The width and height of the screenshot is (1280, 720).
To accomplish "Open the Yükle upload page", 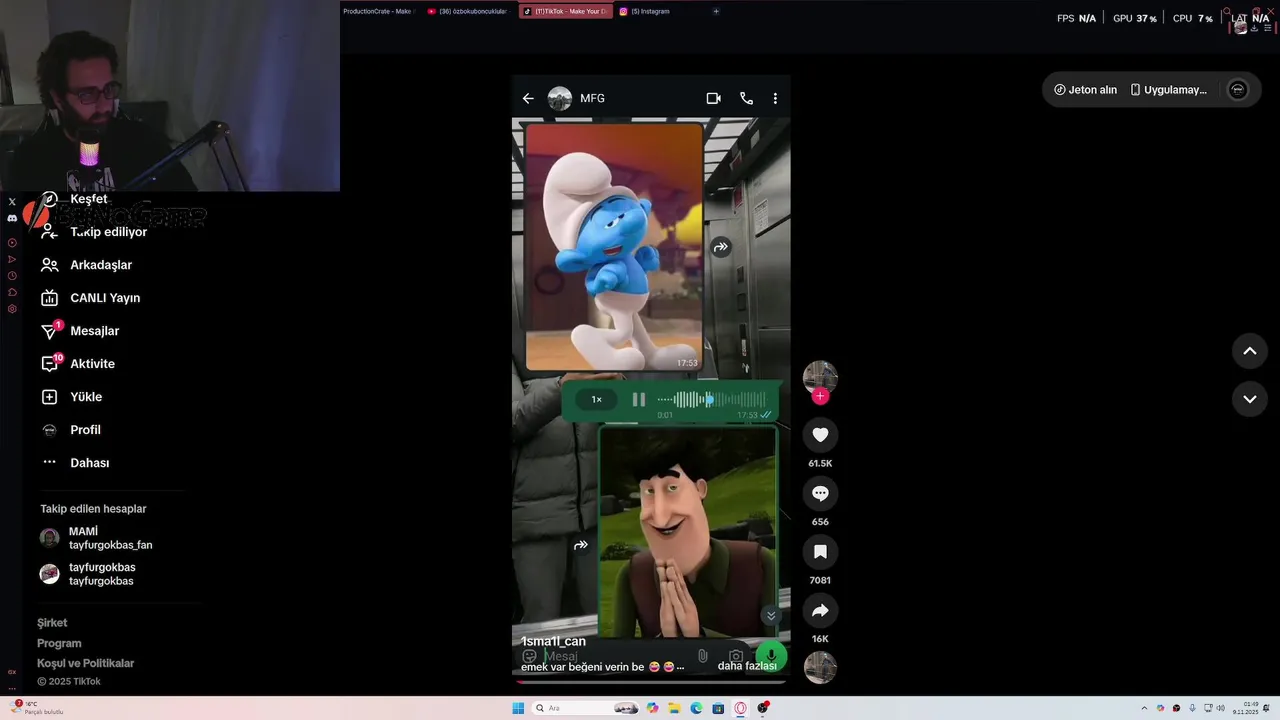I will click(71, 397).
